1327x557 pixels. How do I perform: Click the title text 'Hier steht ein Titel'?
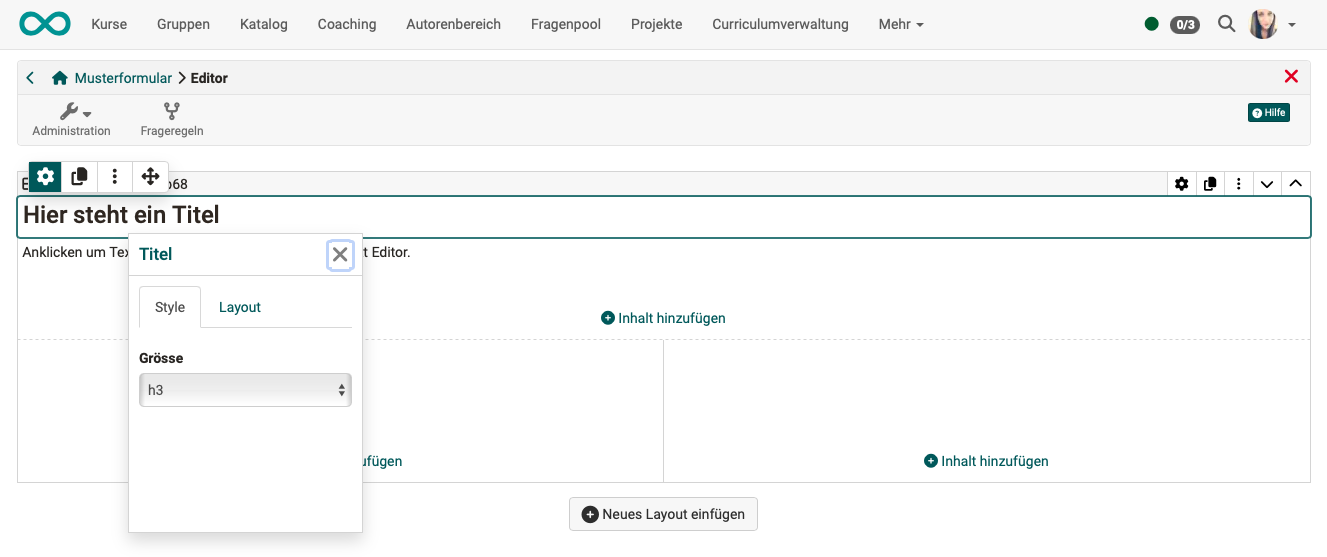point(121,215)
